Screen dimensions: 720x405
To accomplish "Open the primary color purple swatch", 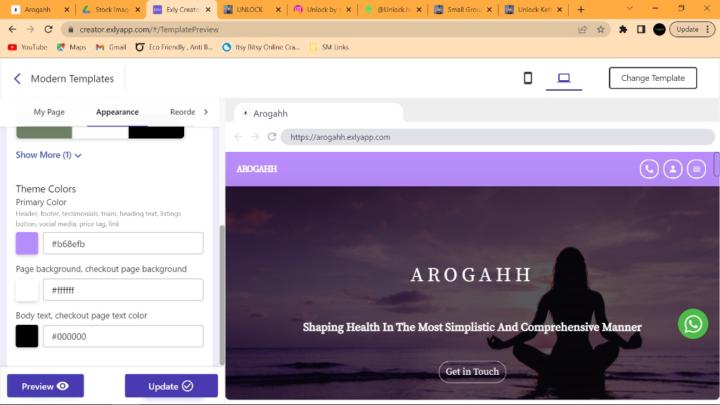I will [x=27, y=243].
